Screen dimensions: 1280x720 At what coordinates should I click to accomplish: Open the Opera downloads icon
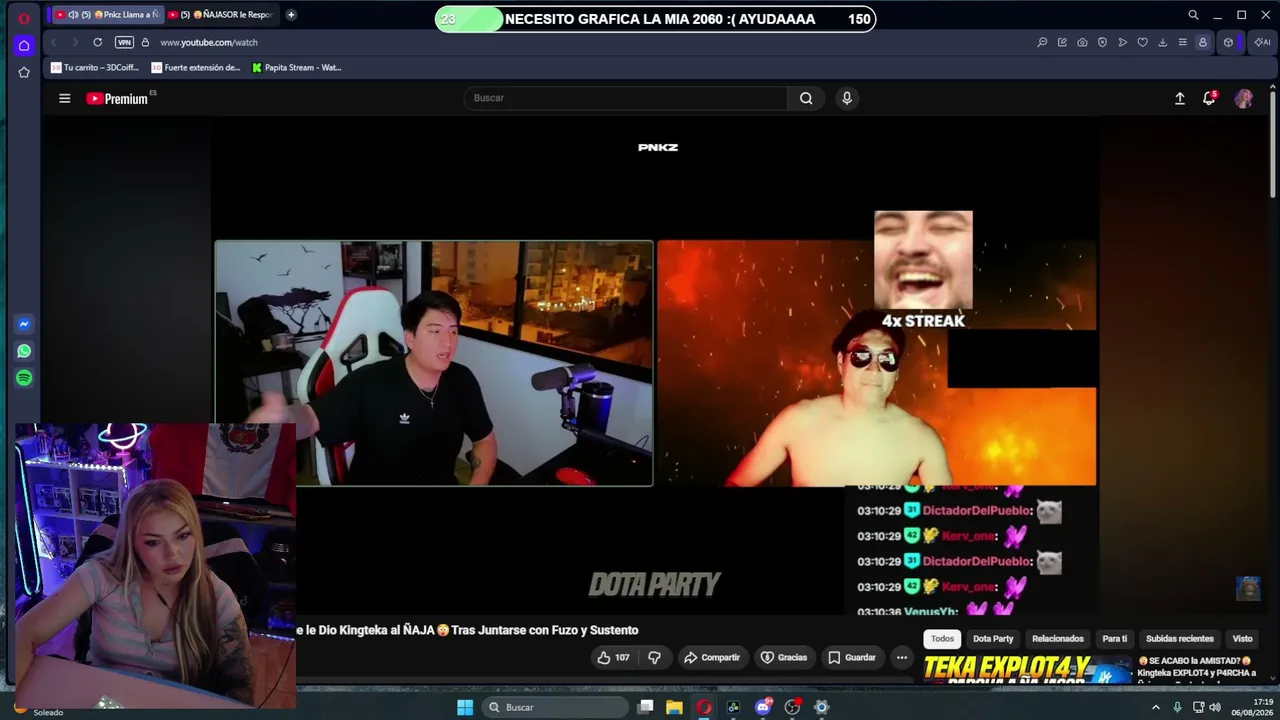(1163, 42)
